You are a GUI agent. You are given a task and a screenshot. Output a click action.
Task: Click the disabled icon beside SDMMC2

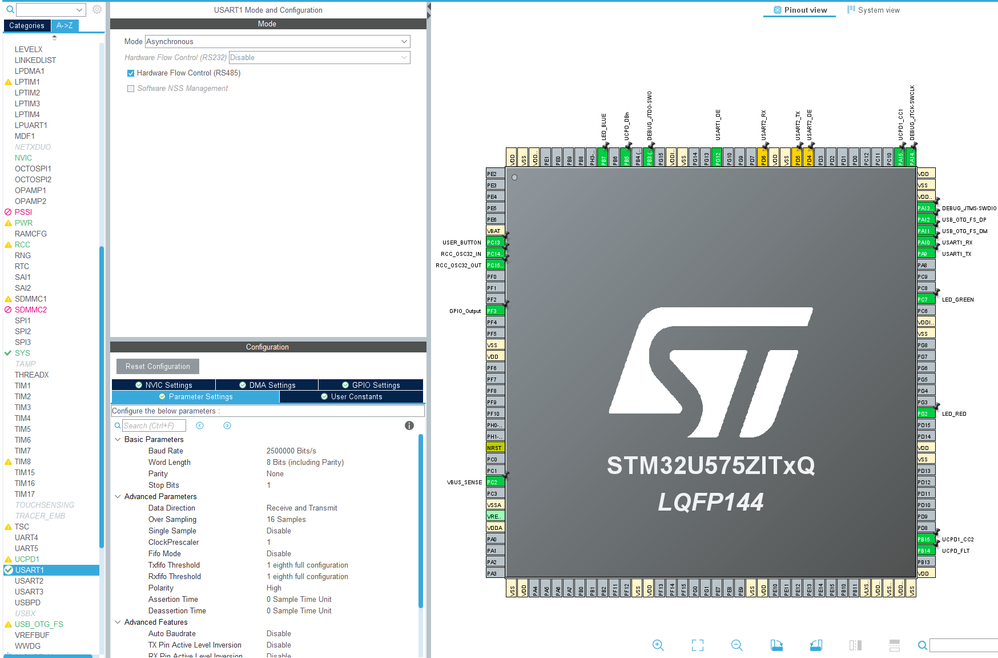pyautogui.click(x=8, y=310)
